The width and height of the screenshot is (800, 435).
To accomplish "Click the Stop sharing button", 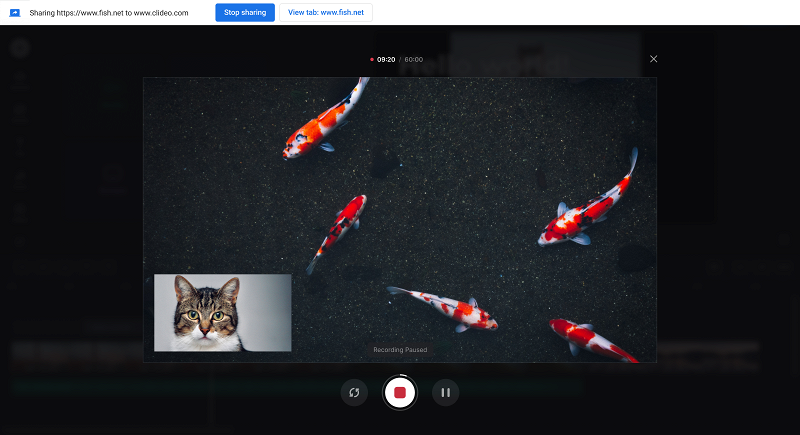I will coord(245,12).
